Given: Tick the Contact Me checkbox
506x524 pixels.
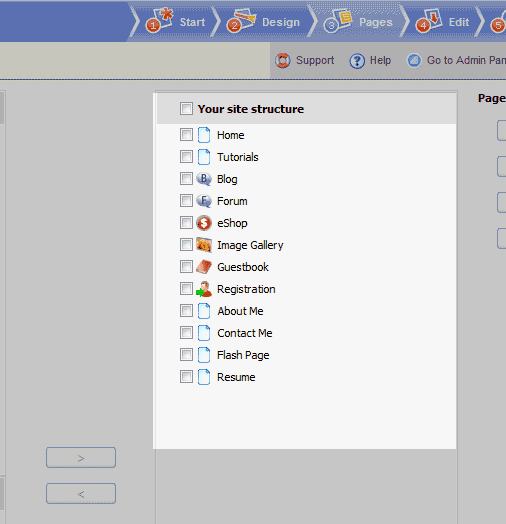Looking at the screenshot, I should tap(186, 333).
